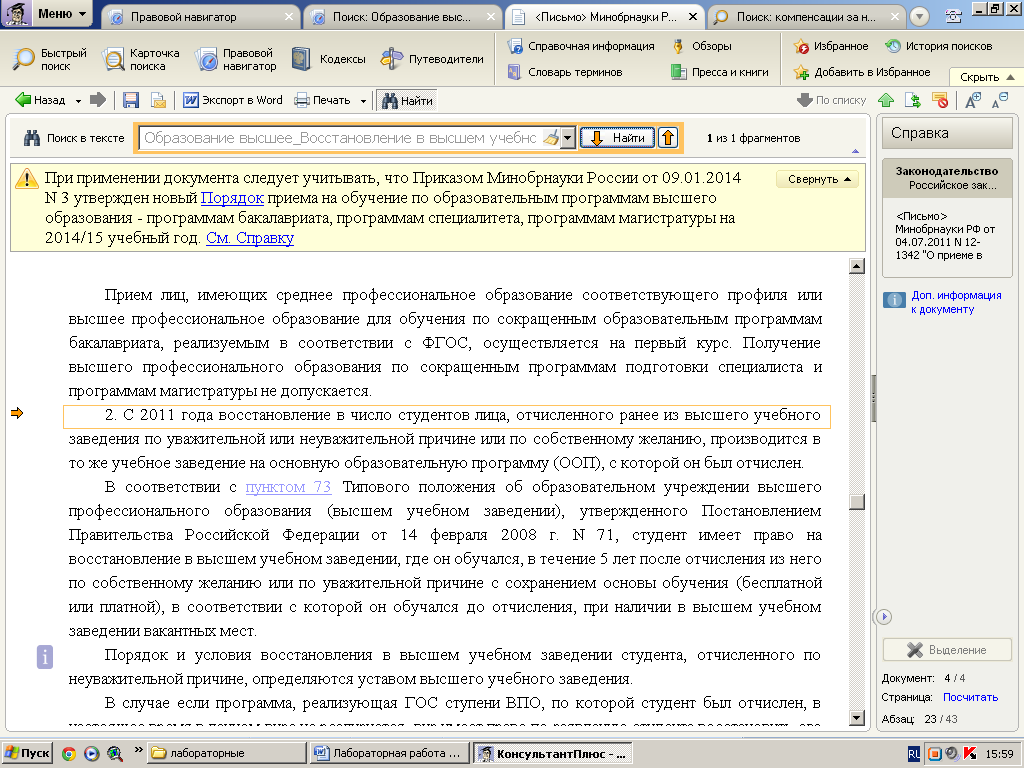Collapse search panel small triangle
The height and width of the screenshot is (768, 1024).
(x=856, y=152)
